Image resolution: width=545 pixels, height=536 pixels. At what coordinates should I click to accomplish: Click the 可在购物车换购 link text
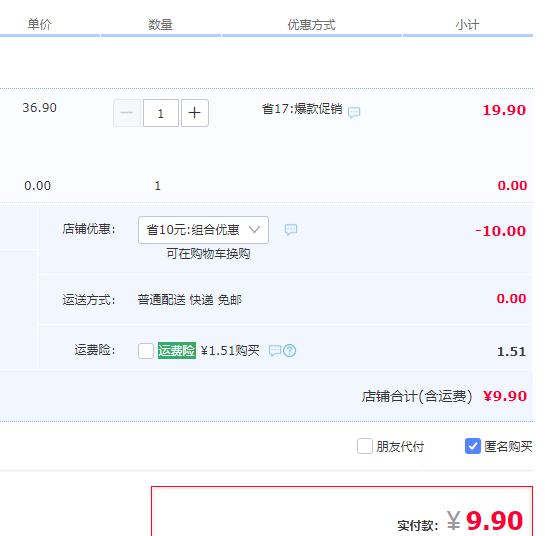point(208,254)
